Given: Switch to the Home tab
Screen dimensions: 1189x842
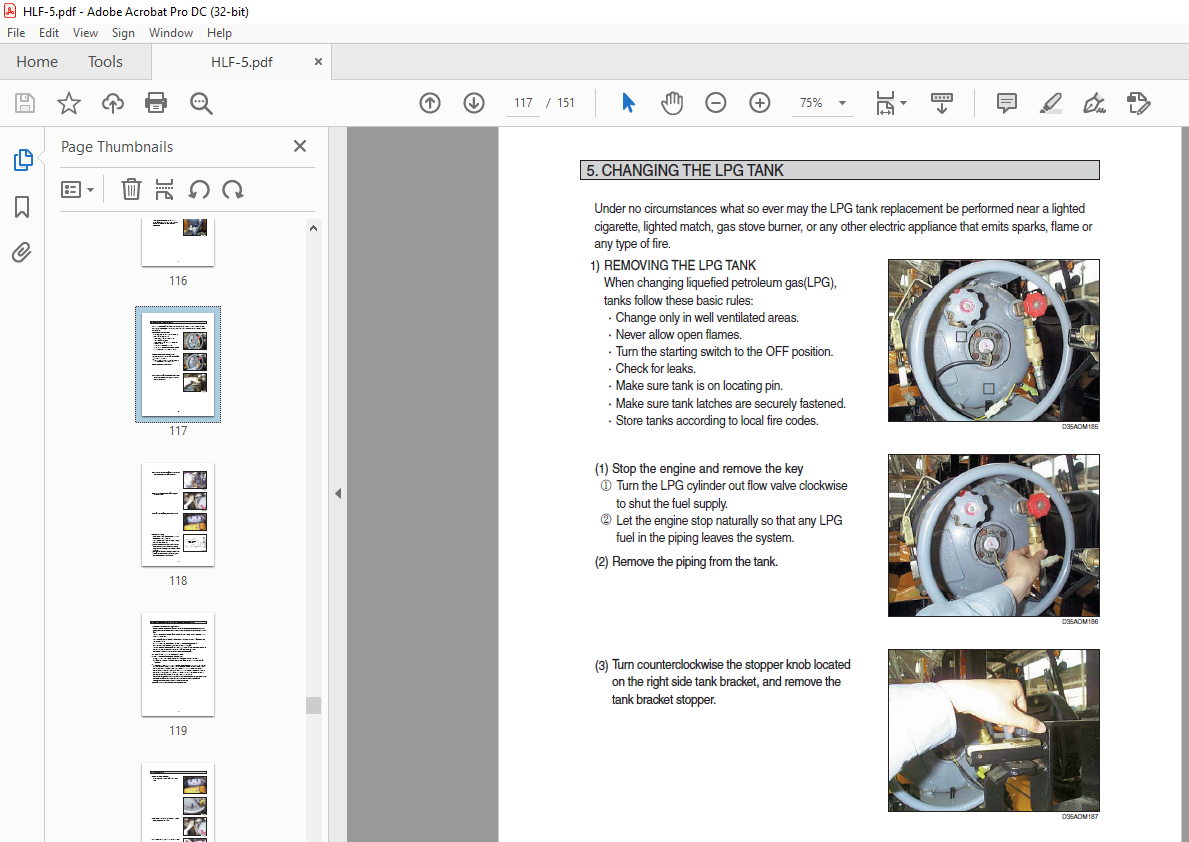Looking at the screenshot, I should tap(37, 61).
